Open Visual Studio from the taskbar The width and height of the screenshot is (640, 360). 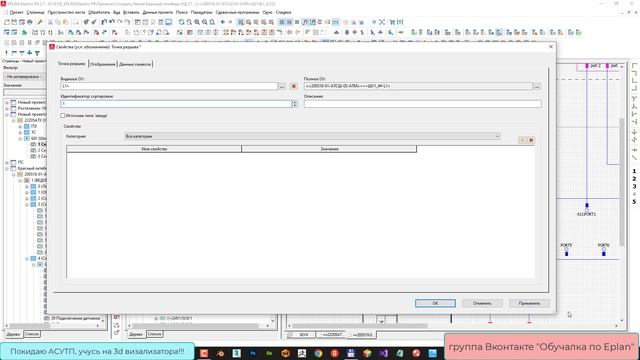[x=383, y=353]
